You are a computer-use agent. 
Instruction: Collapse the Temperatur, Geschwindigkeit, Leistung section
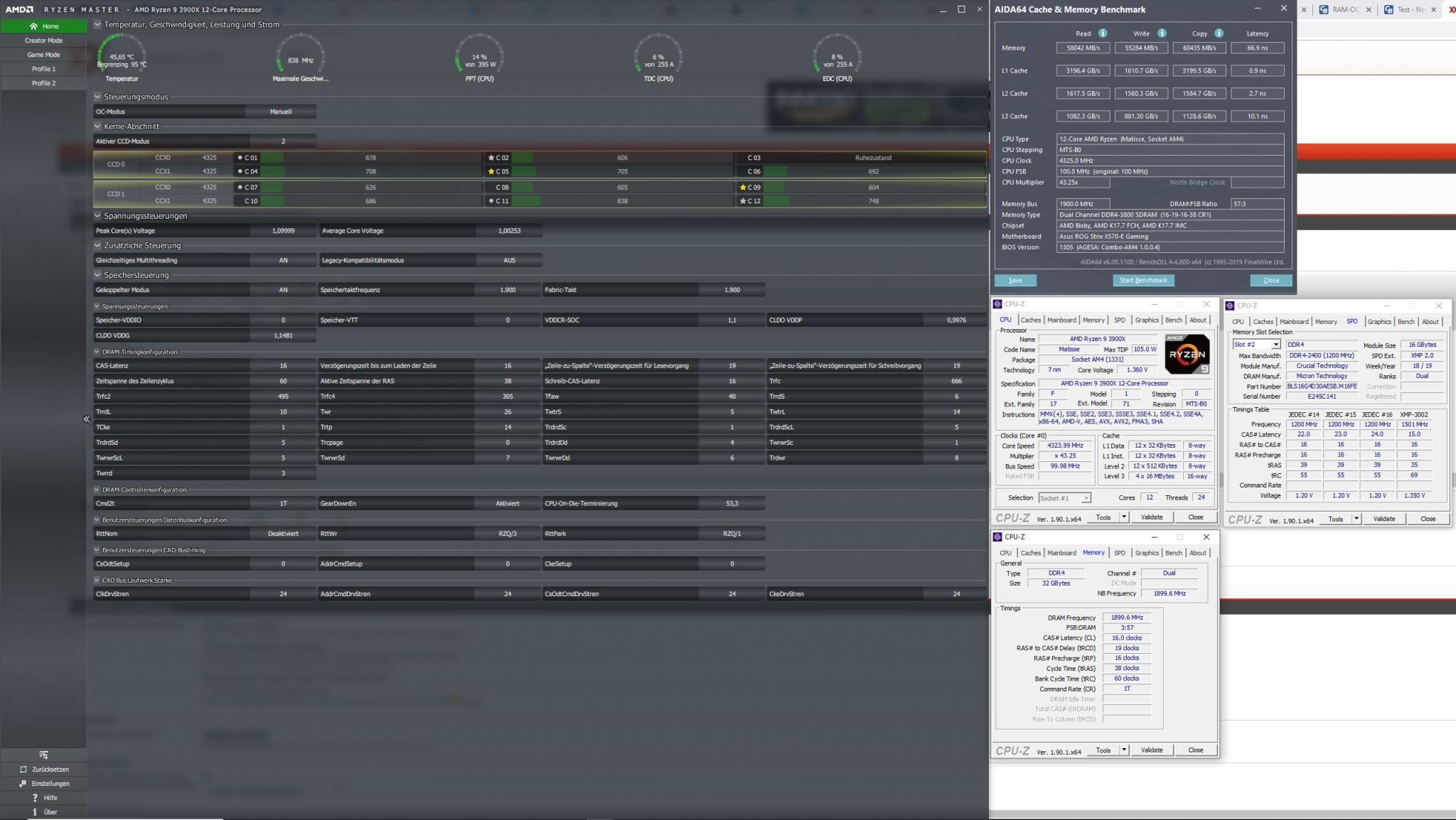(x=97, y=24)
